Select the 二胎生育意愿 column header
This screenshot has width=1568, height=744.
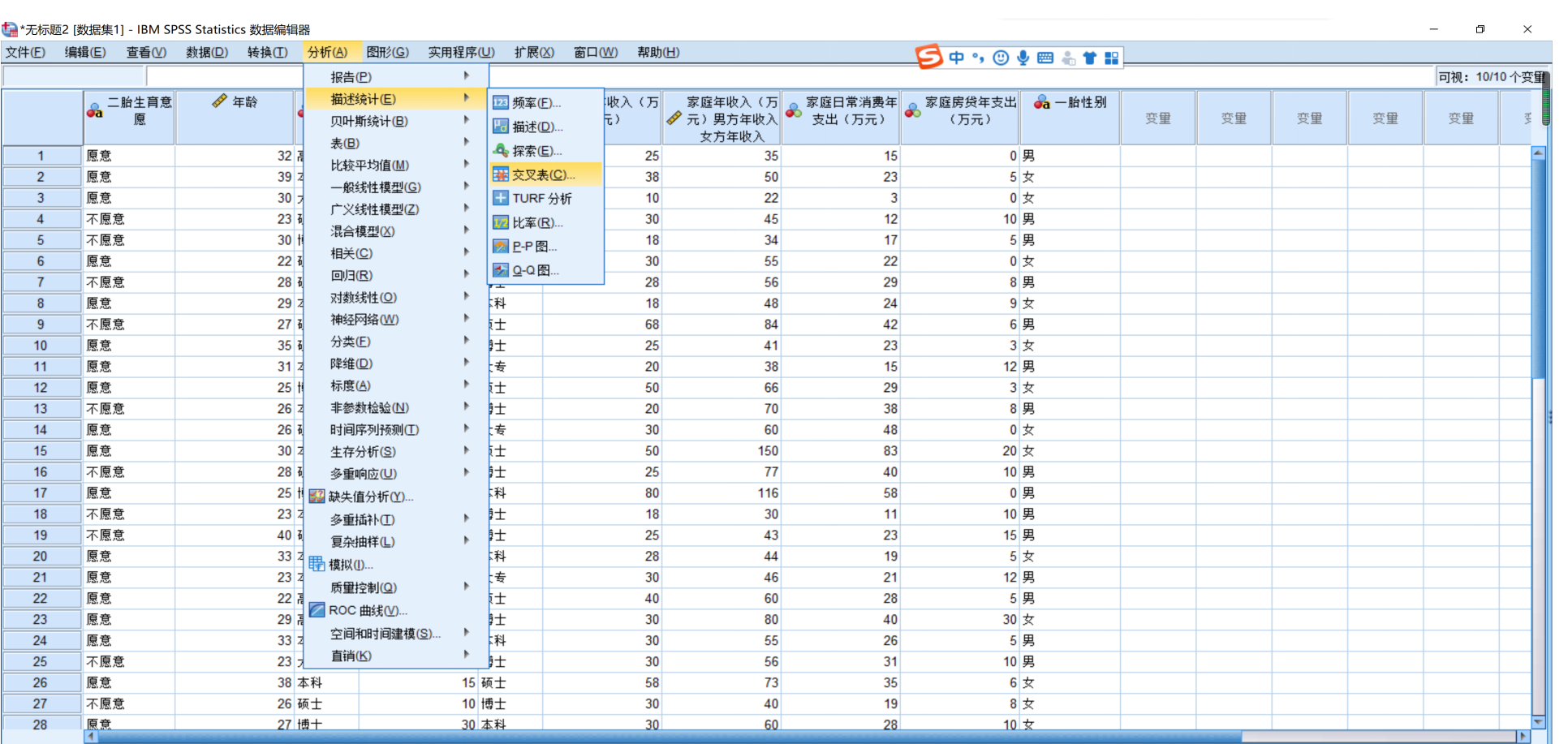click(129, 118)
